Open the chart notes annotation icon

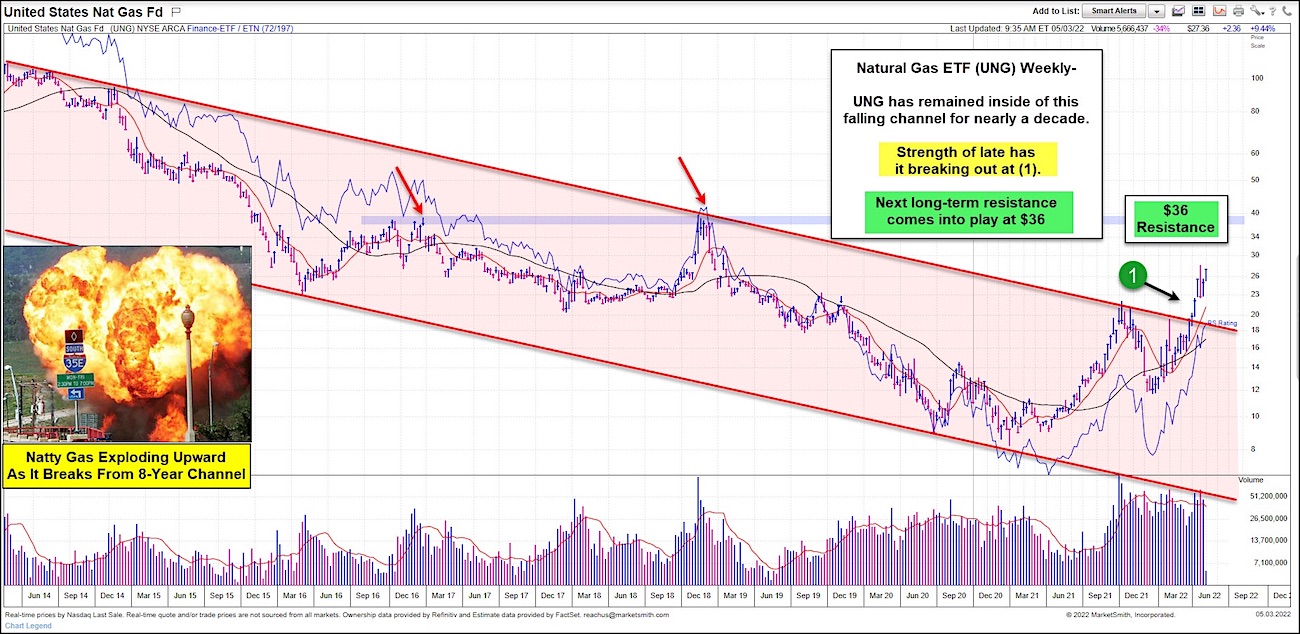coord(1178,10)
